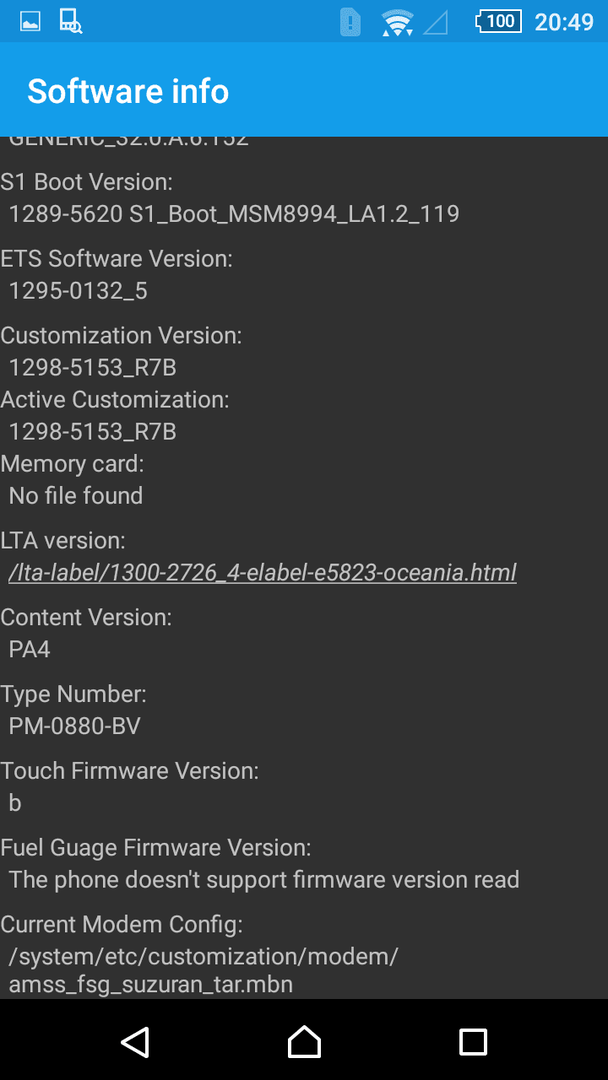Tap the recent apps square icon
The height and width of the screenshot is (1080, 608).
[473, 1042]
